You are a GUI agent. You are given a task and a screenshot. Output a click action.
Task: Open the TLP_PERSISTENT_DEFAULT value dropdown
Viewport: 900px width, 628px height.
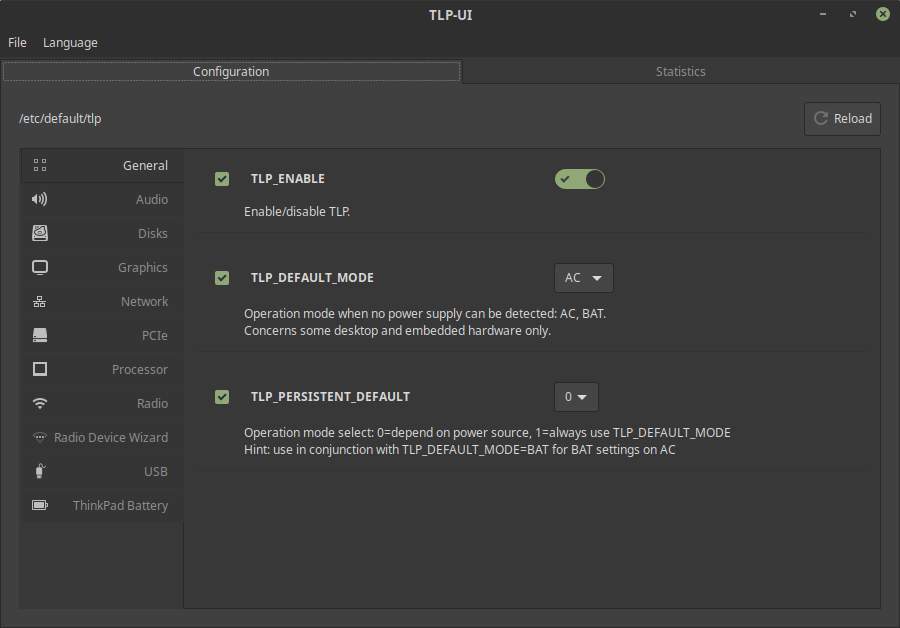576,397
